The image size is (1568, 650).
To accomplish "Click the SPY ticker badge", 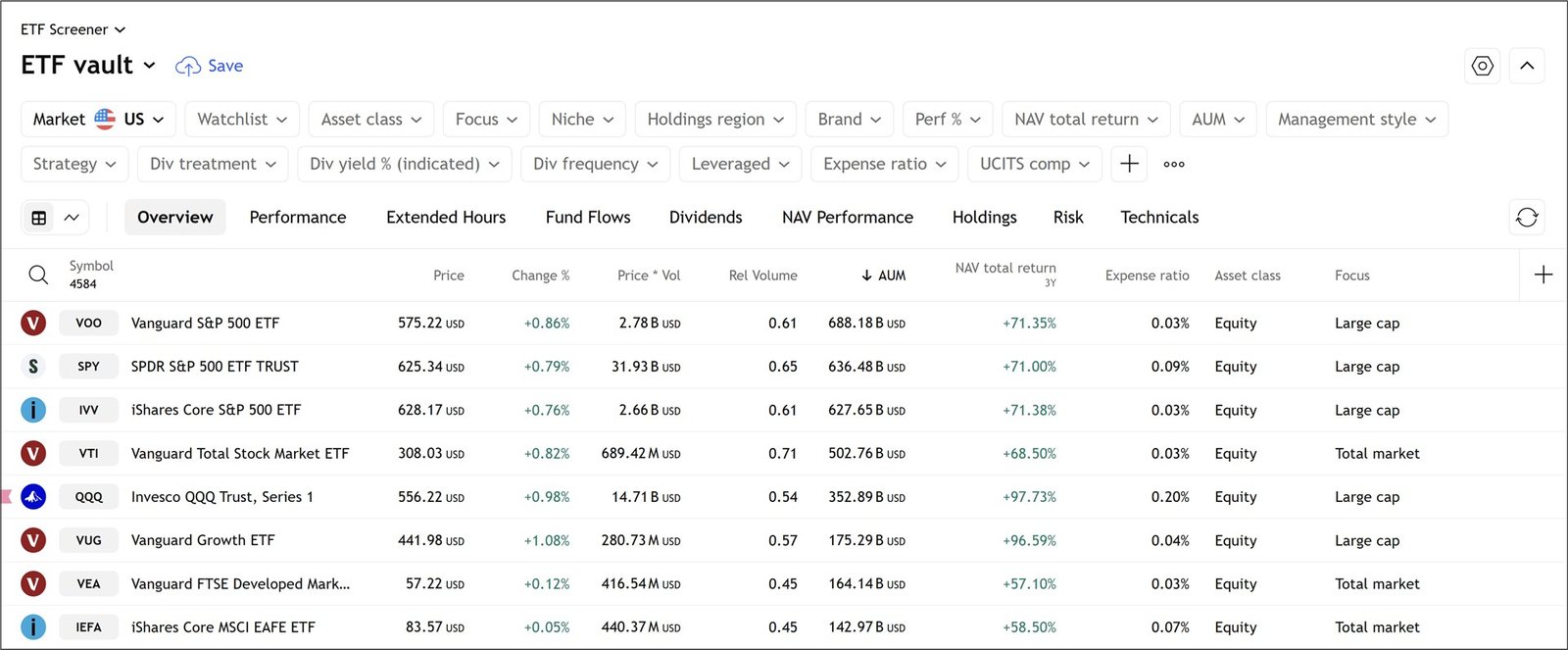I will (x=88, y=366).
